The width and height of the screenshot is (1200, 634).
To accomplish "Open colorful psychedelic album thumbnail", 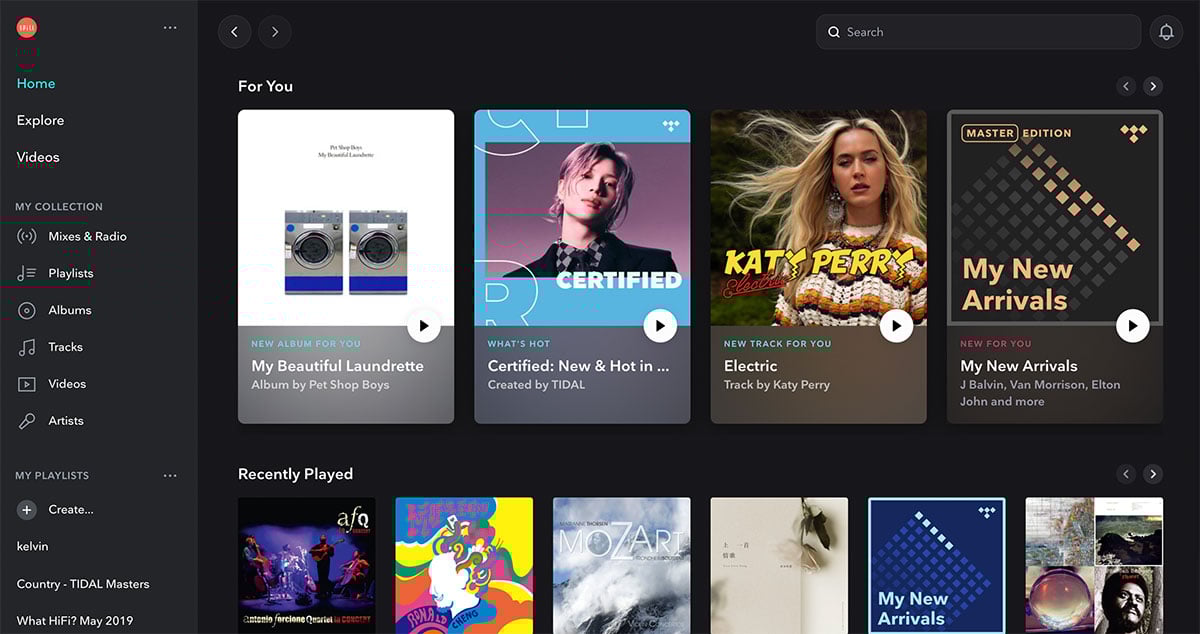I will pos(464,566).
